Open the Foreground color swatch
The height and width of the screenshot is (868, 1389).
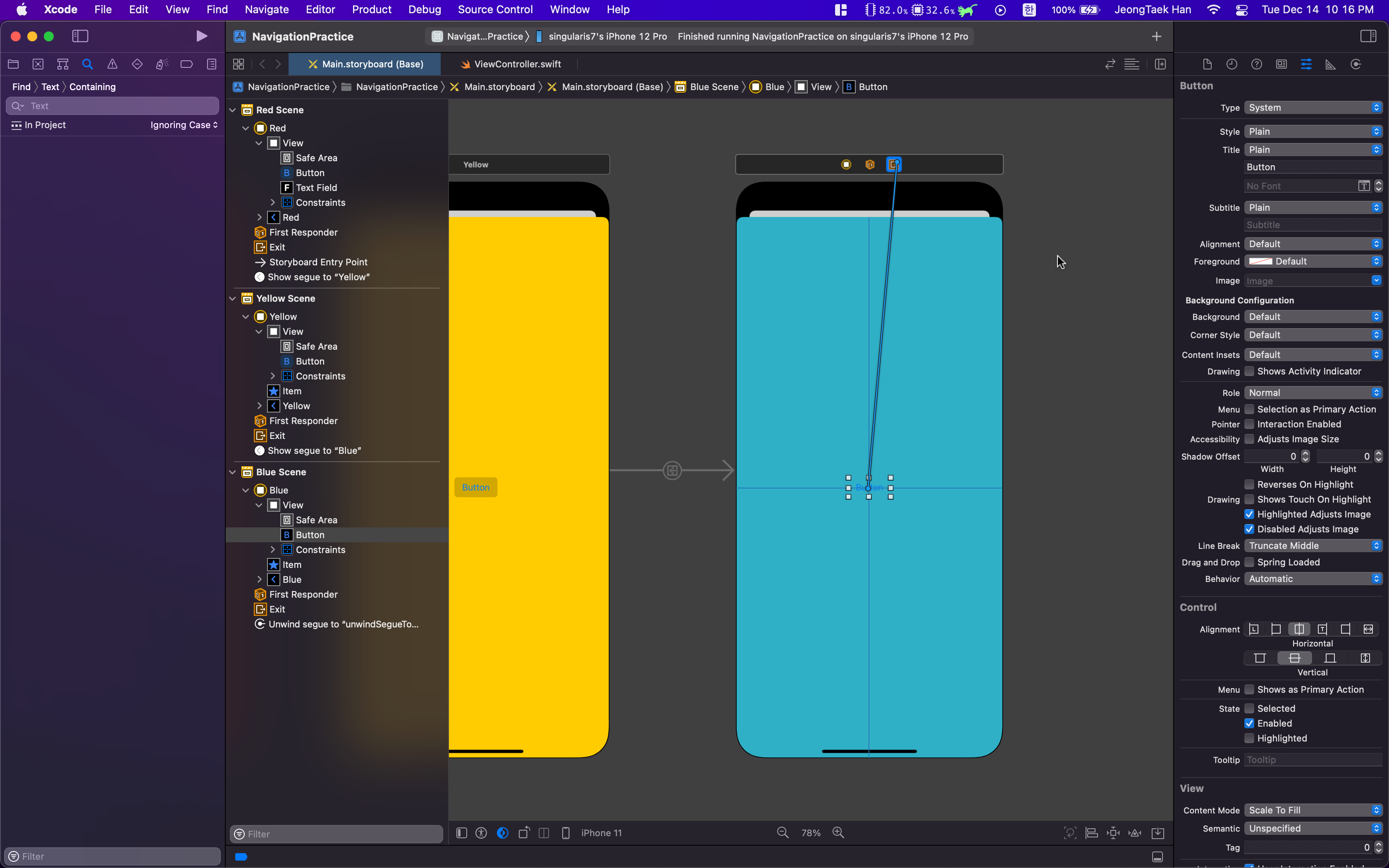[x=1261, y=261]
